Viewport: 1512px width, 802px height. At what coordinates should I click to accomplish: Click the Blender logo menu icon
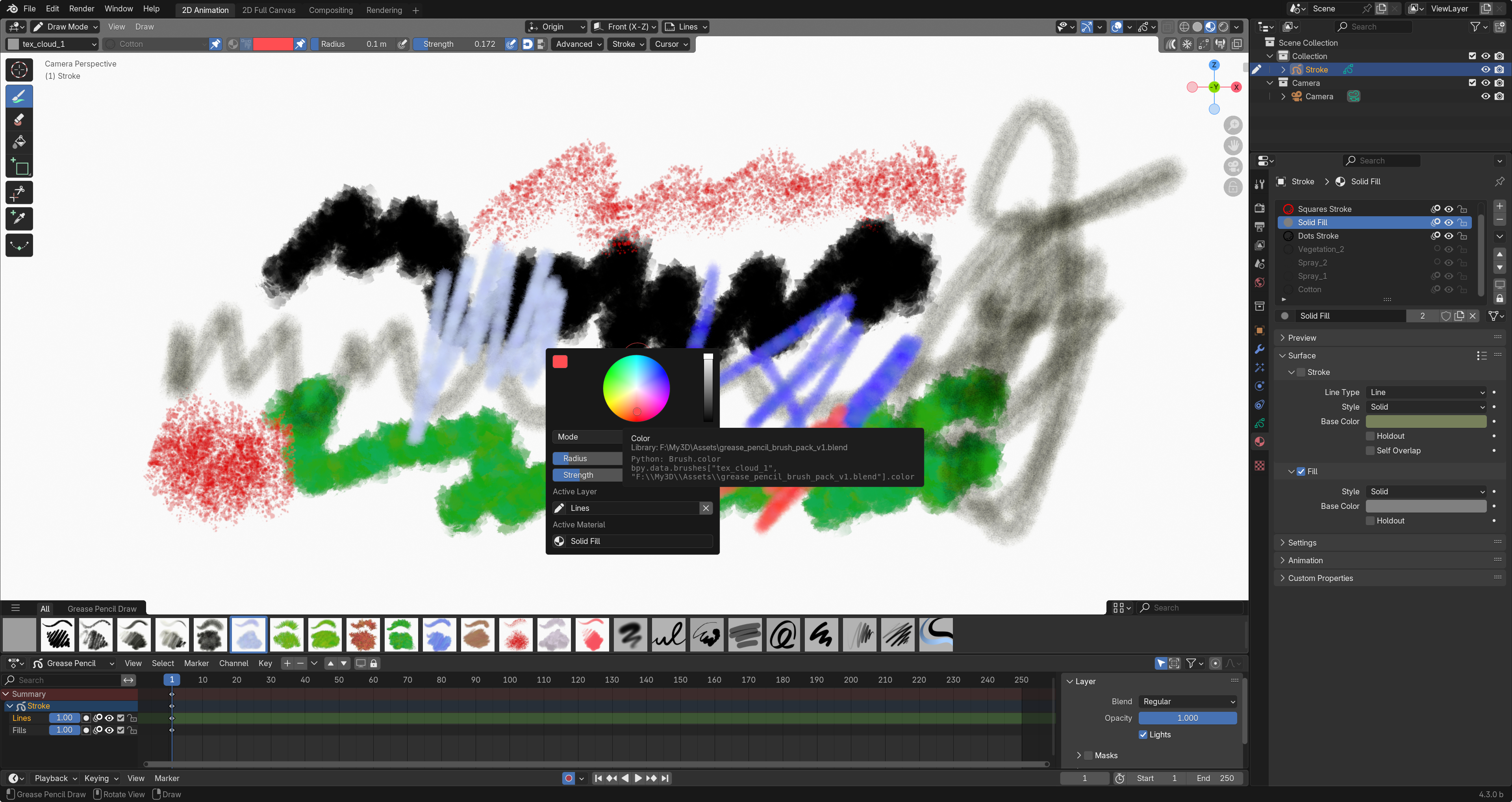coord(12,9)
